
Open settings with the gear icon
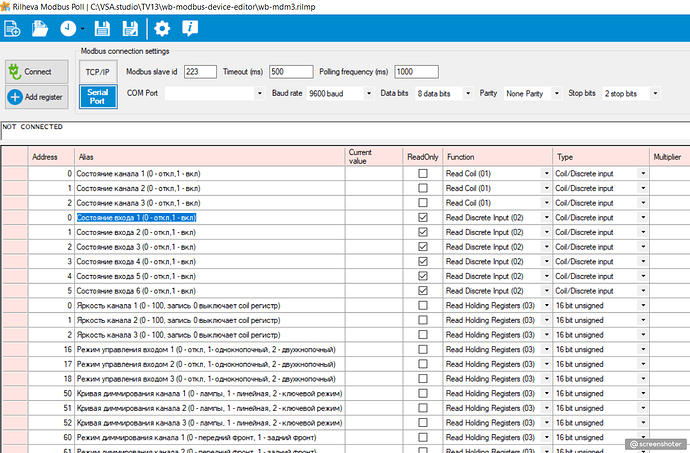click(x=162, y=29)
